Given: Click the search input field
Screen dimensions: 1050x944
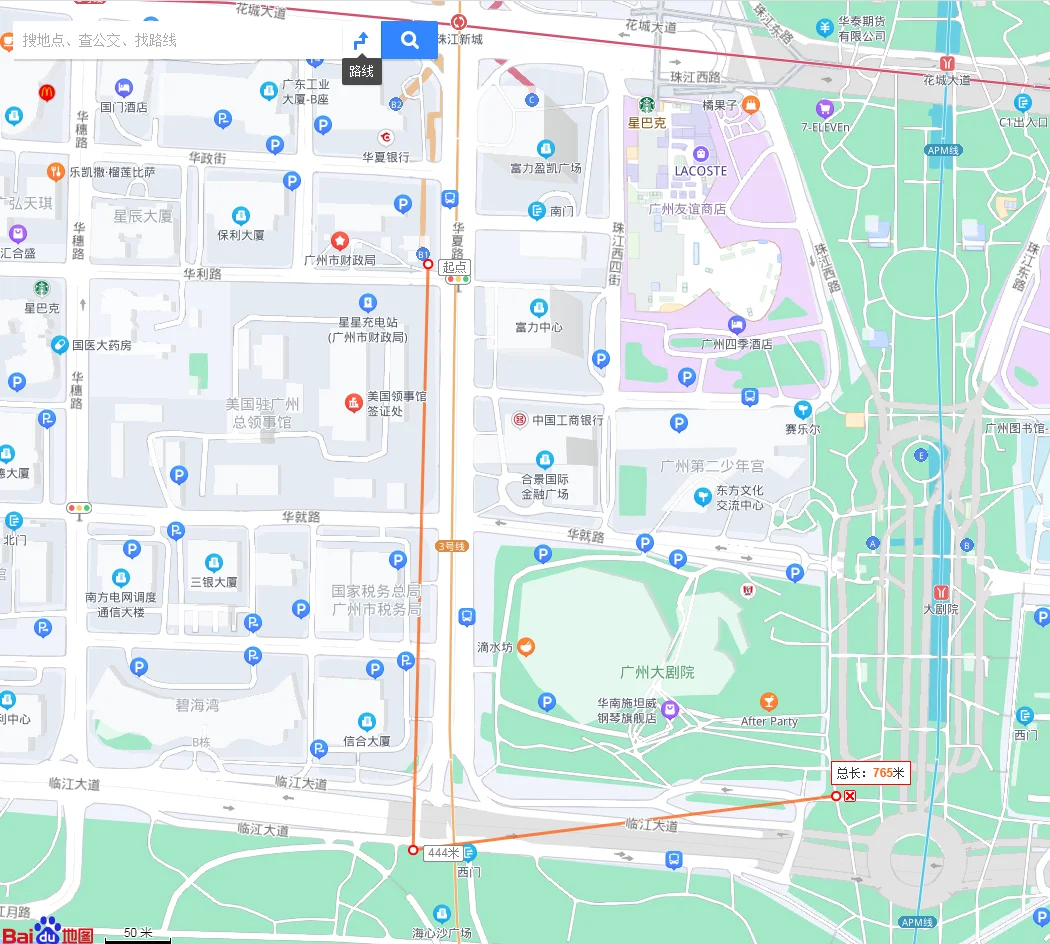Looking at the screenshot, I should point(170,40).
